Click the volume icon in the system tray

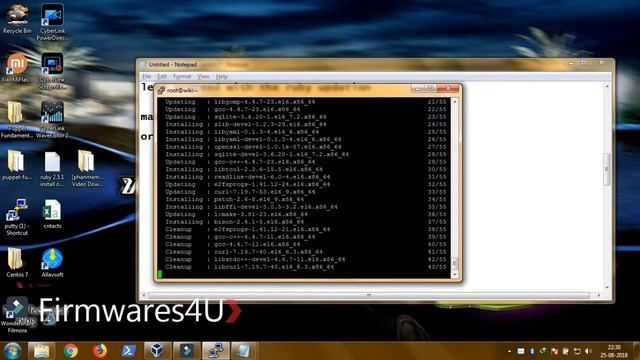588,351
